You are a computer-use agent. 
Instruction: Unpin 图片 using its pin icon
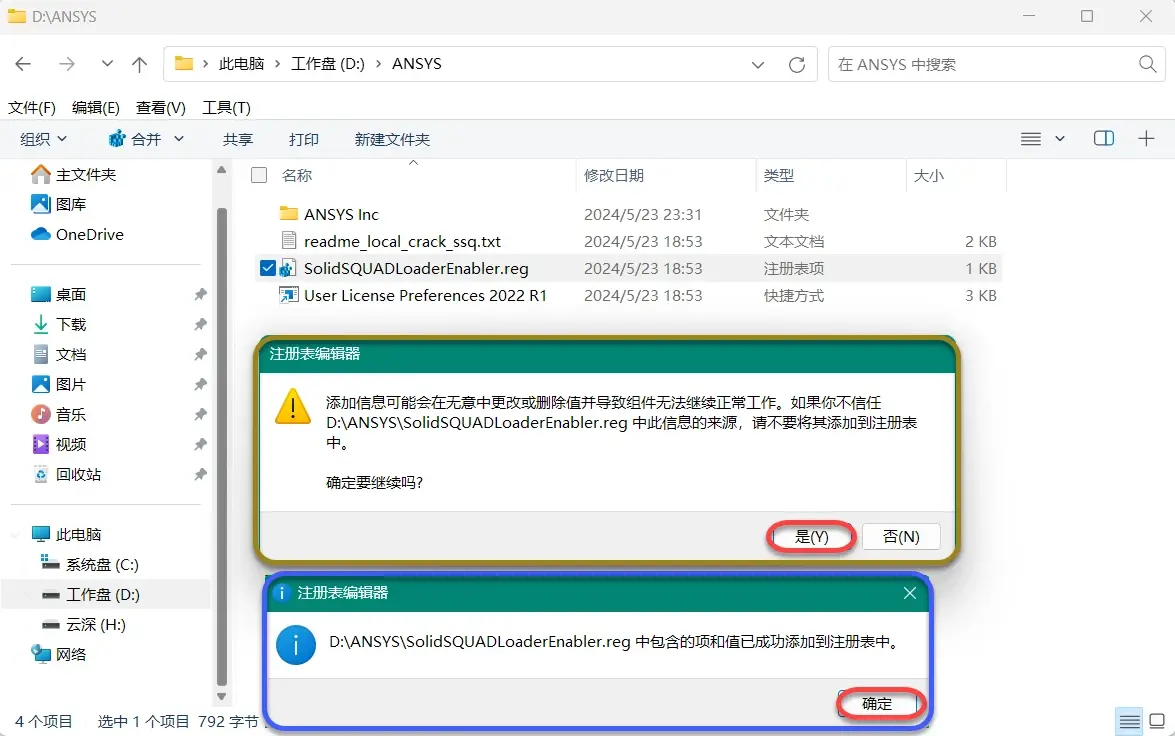[x=200, y=384]
